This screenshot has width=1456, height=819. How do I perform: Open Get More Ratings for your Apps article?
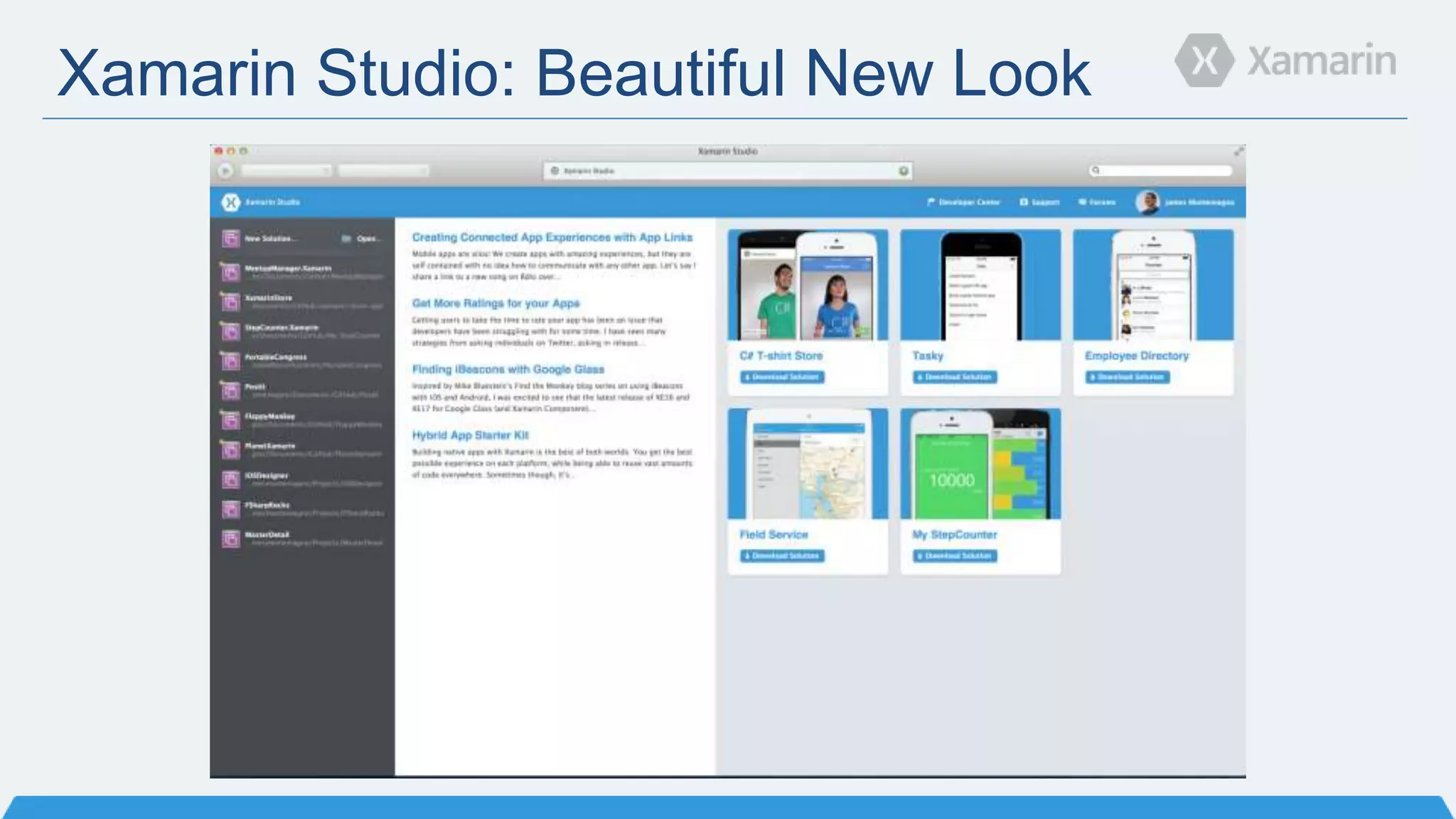pyautogui.click(x=496, y=304)
